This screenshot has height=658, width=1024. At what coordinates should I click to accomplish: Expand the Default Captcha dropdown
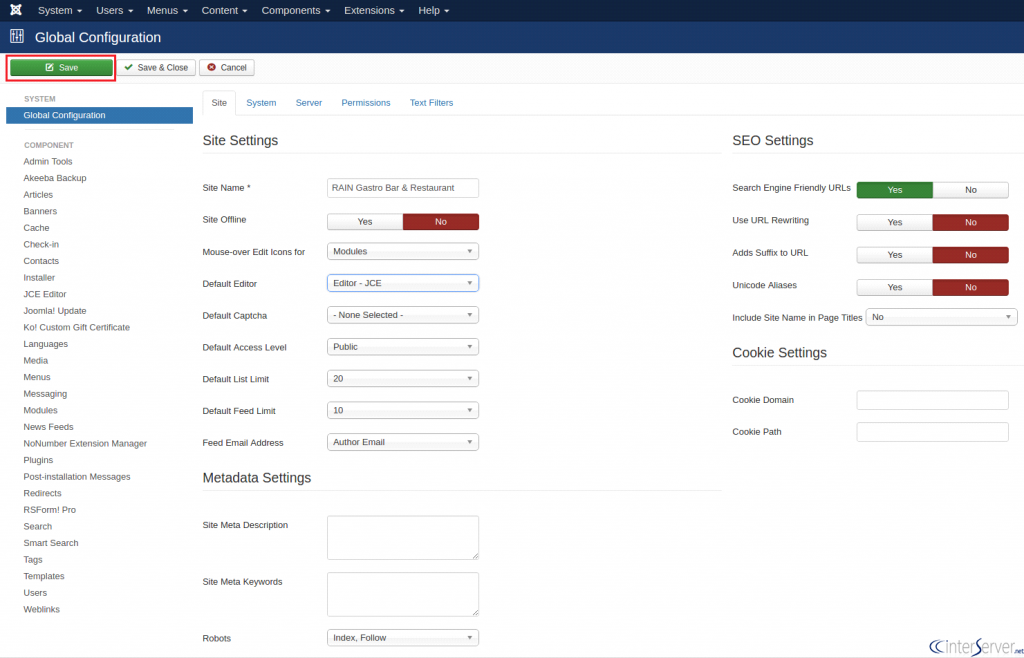403,315
